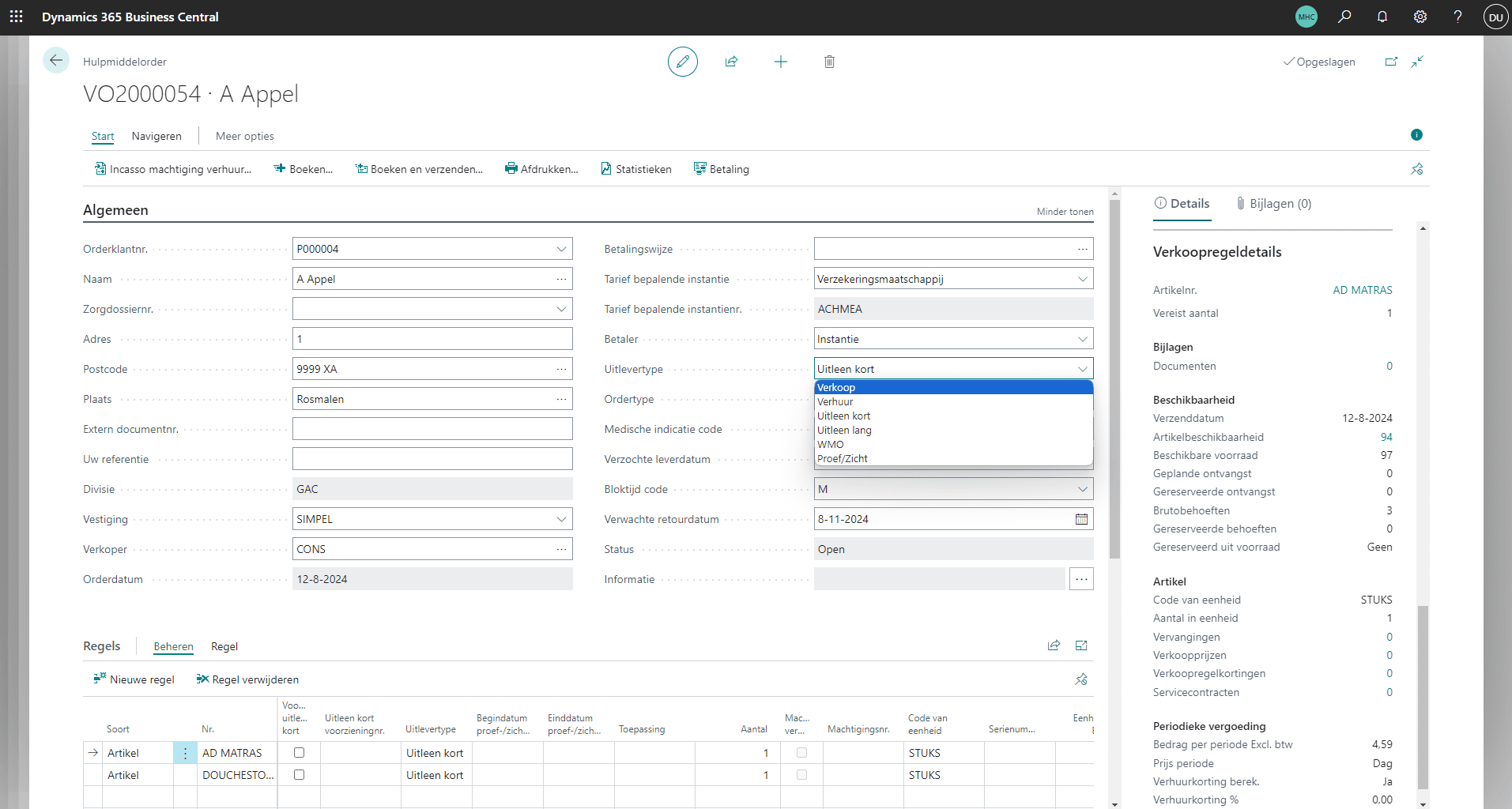Open the help question mark icon
This screenshot has width=1512, height=809.
tap(1458, 17)
